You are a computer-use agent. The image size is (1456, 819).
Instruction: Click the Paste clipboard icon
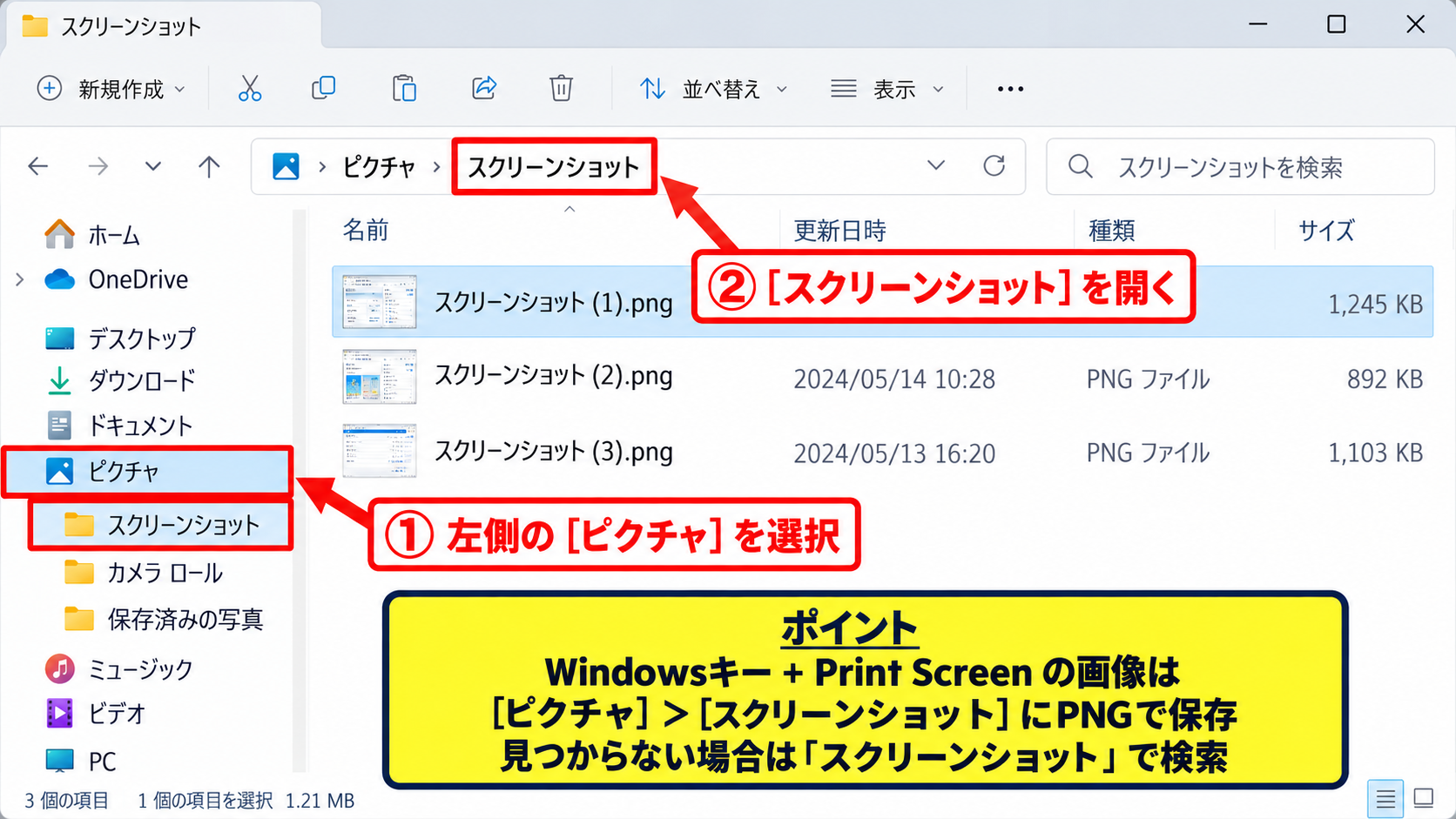tap(404, 88)
